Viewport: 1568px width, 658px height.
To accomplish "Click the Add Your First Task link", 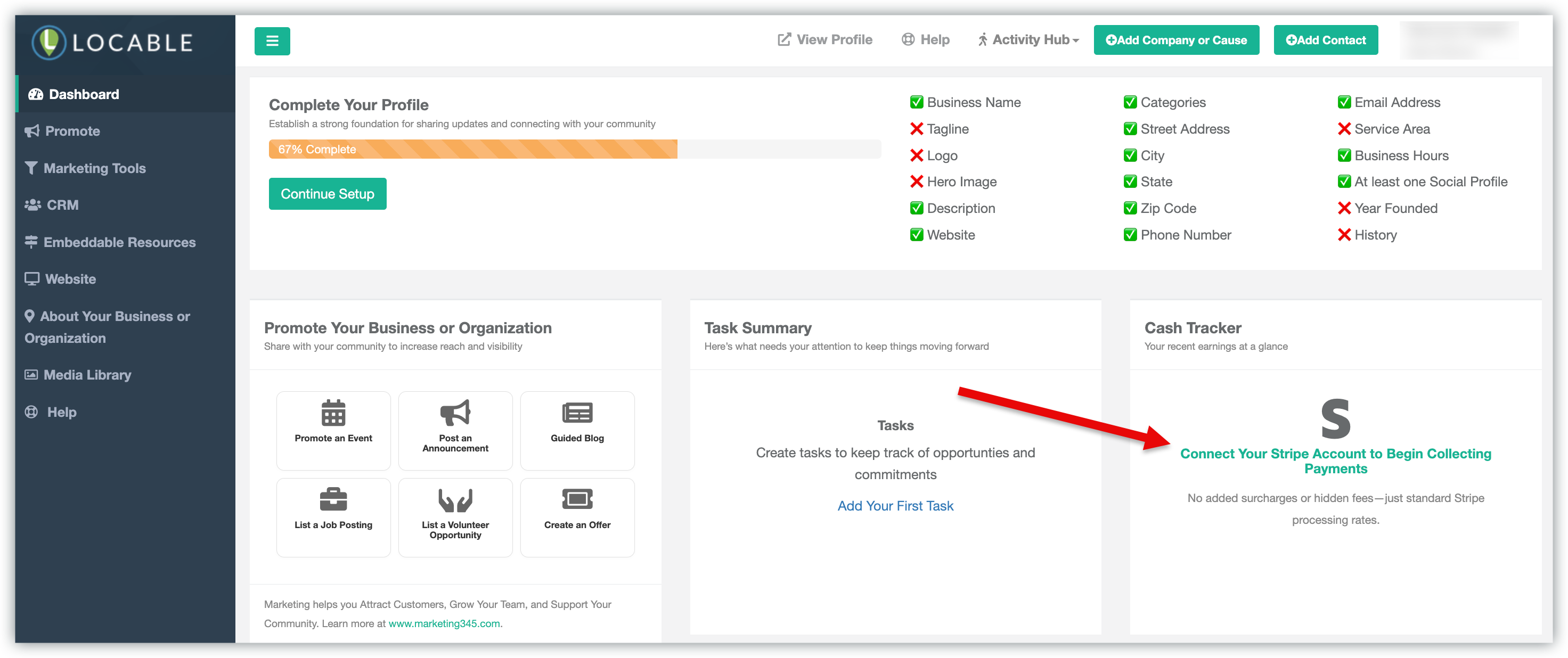I will point(895,506).
